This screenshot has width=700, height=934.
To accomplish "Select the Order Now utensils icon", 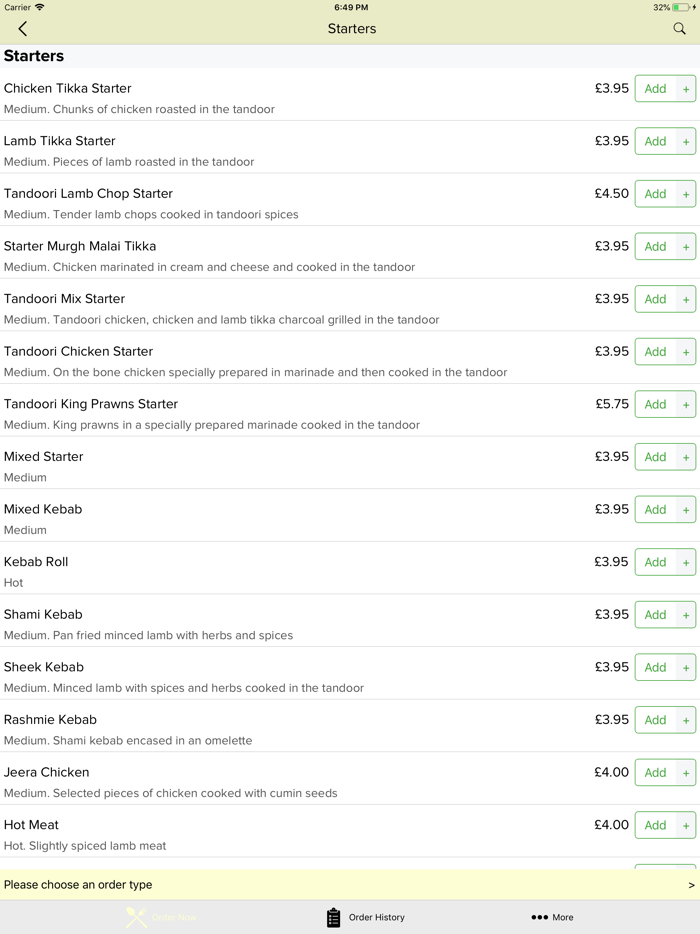I will 134,917.
